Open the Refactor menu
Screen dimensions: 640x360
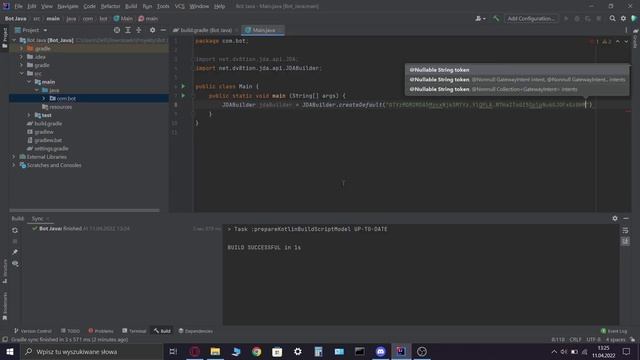110,7
